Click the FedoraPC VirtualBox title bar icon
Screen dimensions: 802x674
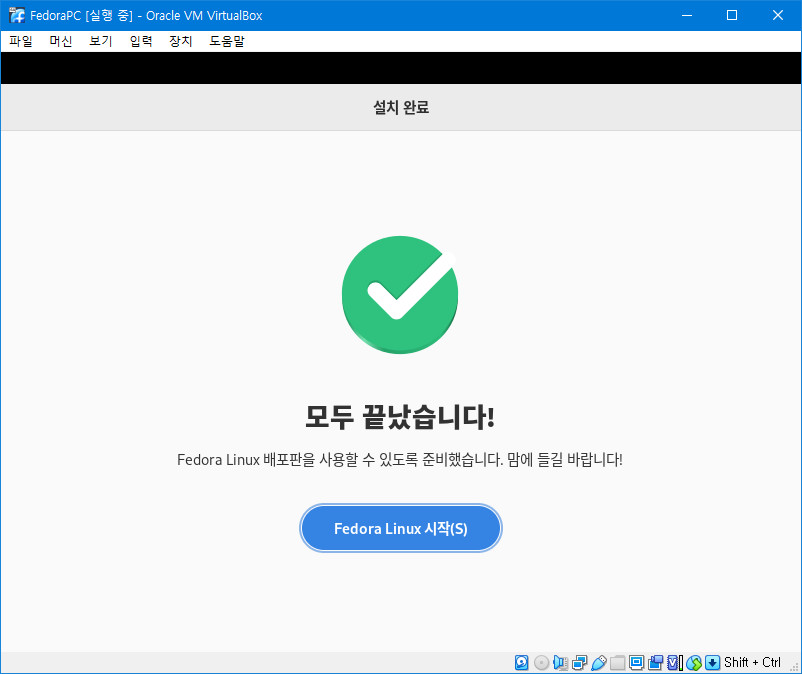17,15
